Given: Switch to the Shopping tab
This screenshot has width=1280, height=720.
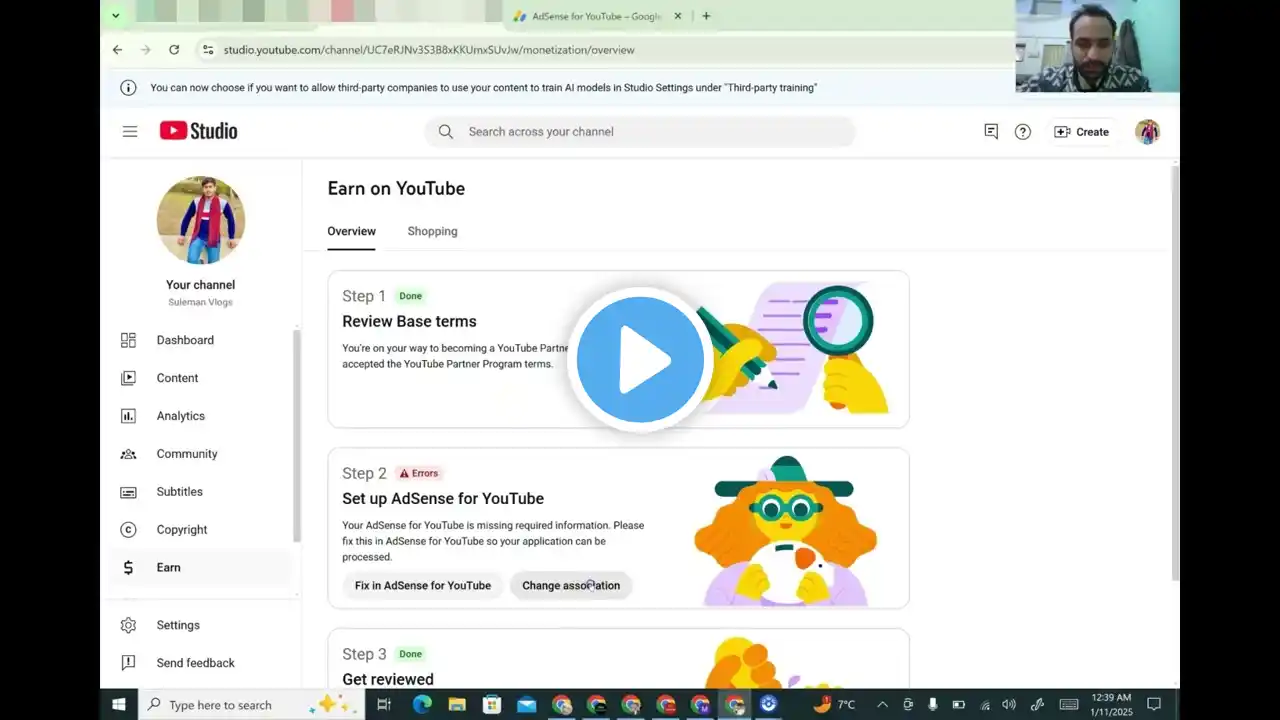Looking at the screenshot, I should tap(432, 231).
